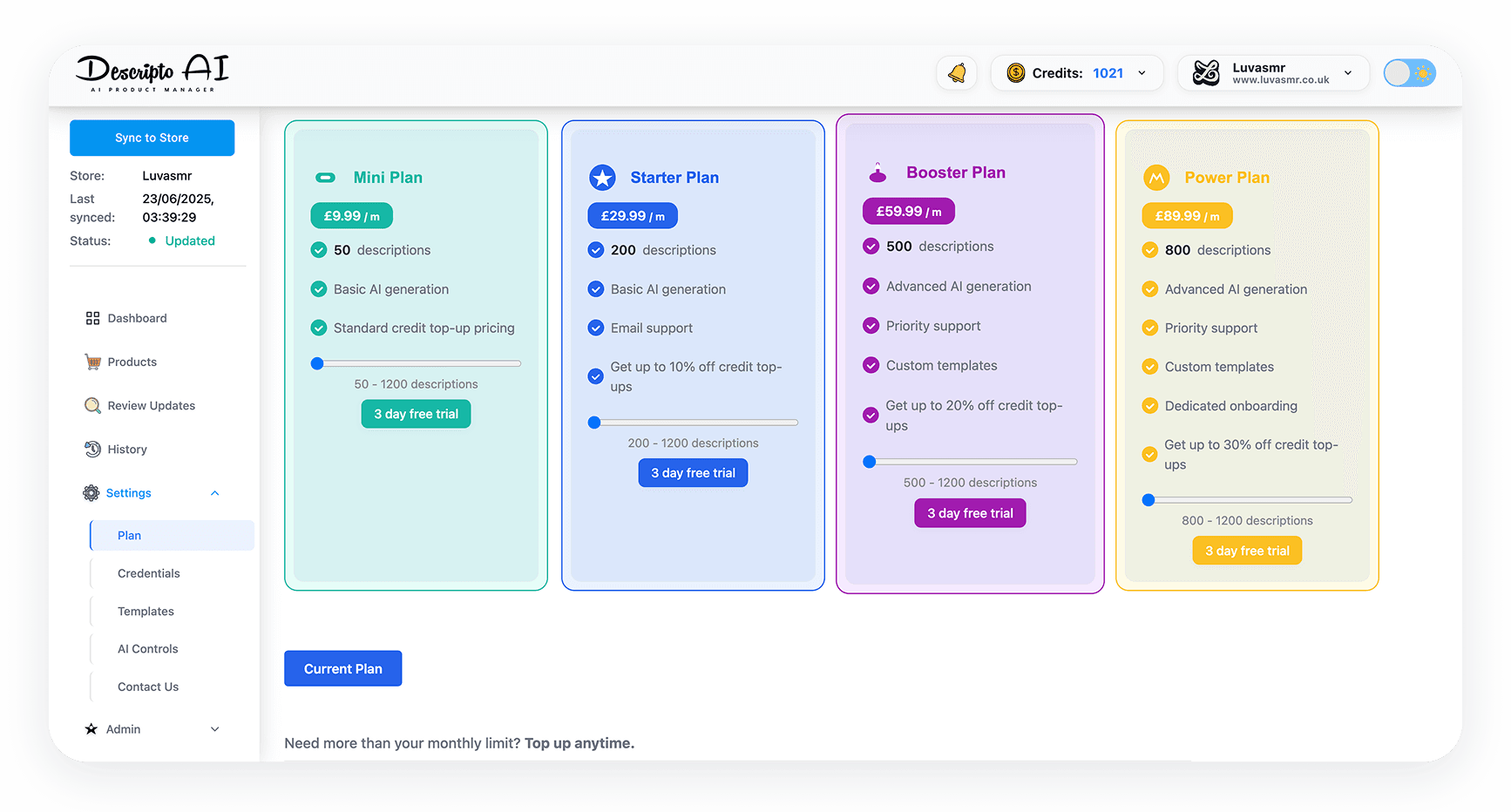The width and height of the screenshot is (1511, 812).
Task: Open Contact Us from the sidebar
Action: coord(146,687)
